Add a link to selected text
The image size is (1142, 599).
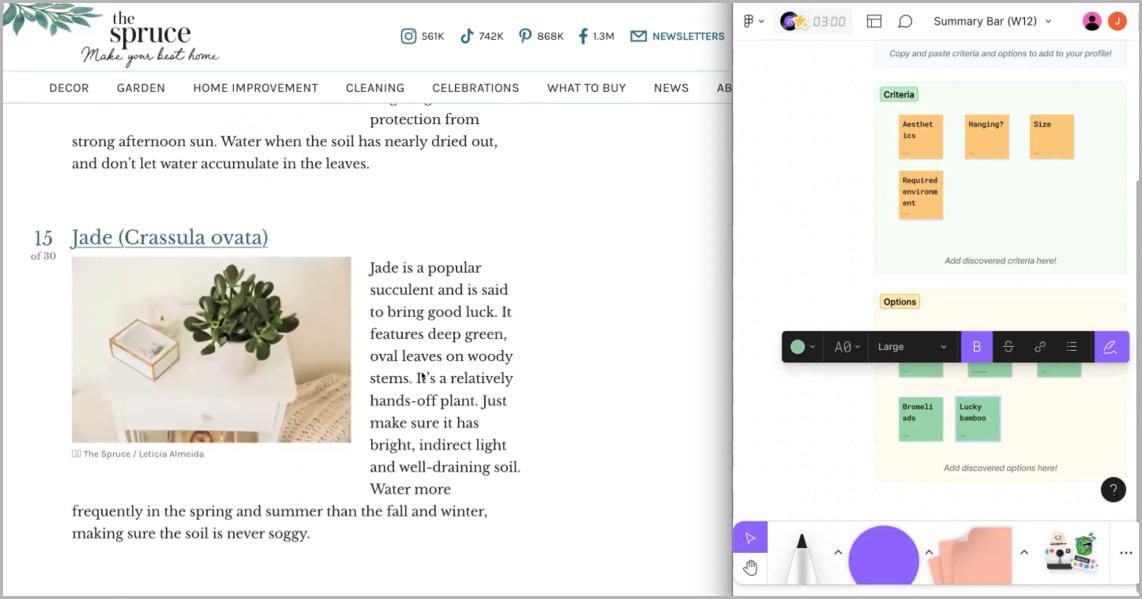click(1040, 347)
